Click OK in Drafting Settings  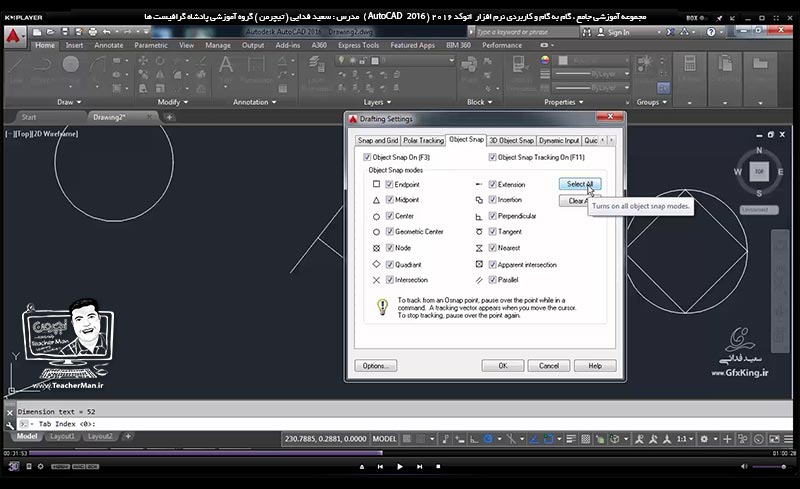(503, 366)
